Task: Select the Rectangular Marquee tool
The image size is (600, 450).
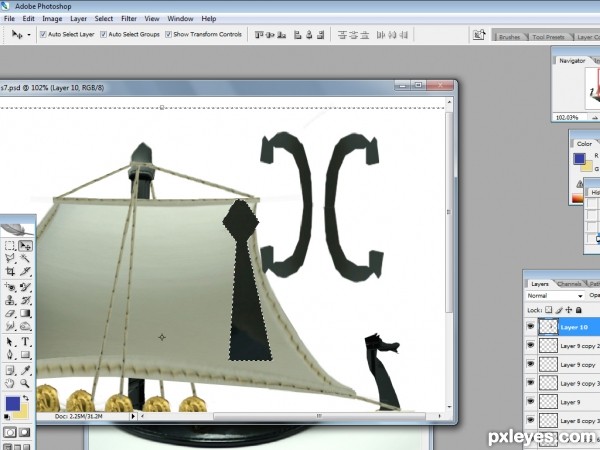Action: click(10, 246)
